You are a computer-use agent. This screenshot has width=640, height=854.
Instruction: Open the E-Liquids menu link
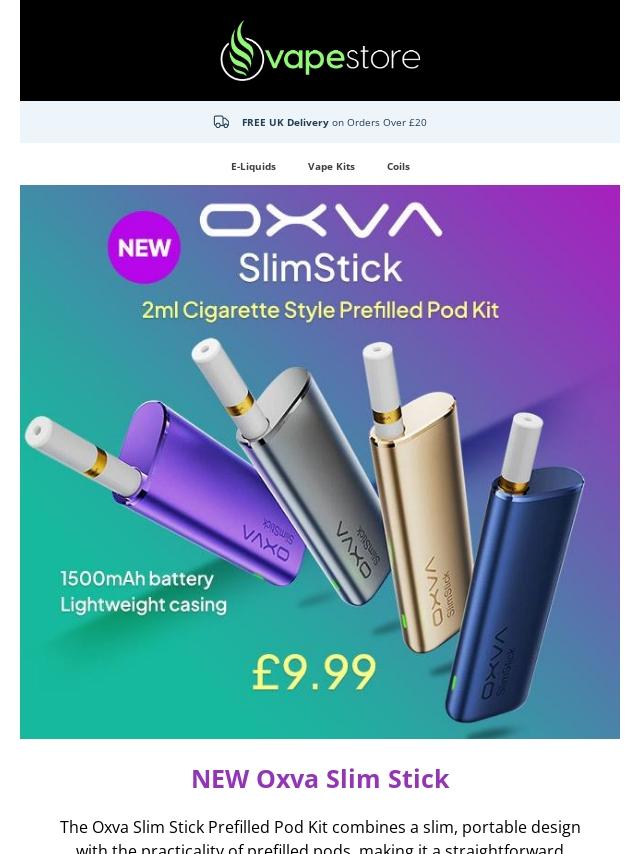253,167
